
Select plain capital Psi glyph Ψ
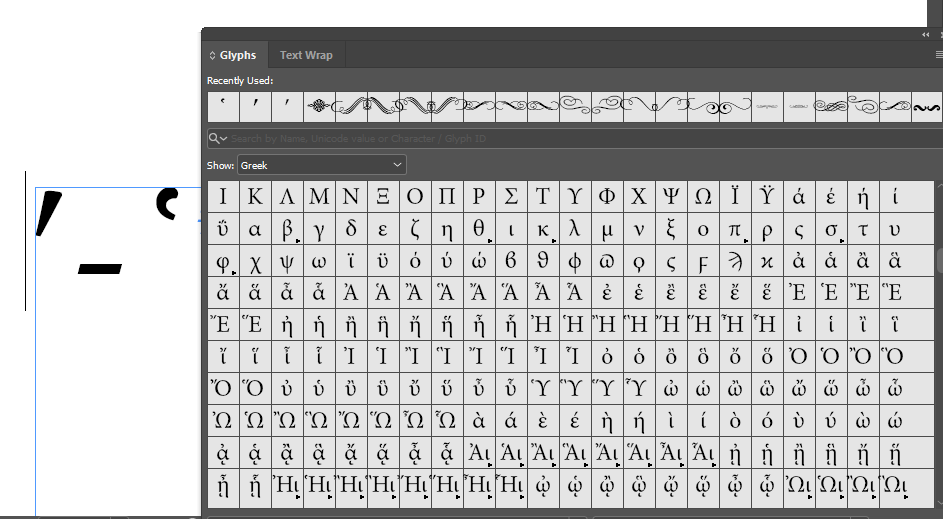click(671, 197)
